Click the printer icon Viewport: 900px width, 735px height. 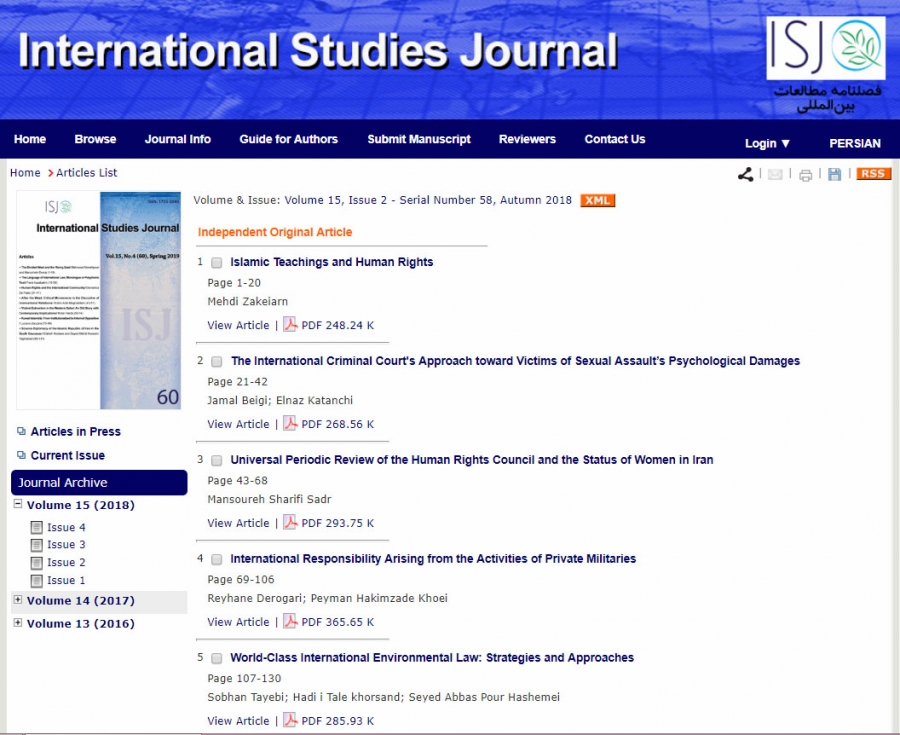point(805,175)
